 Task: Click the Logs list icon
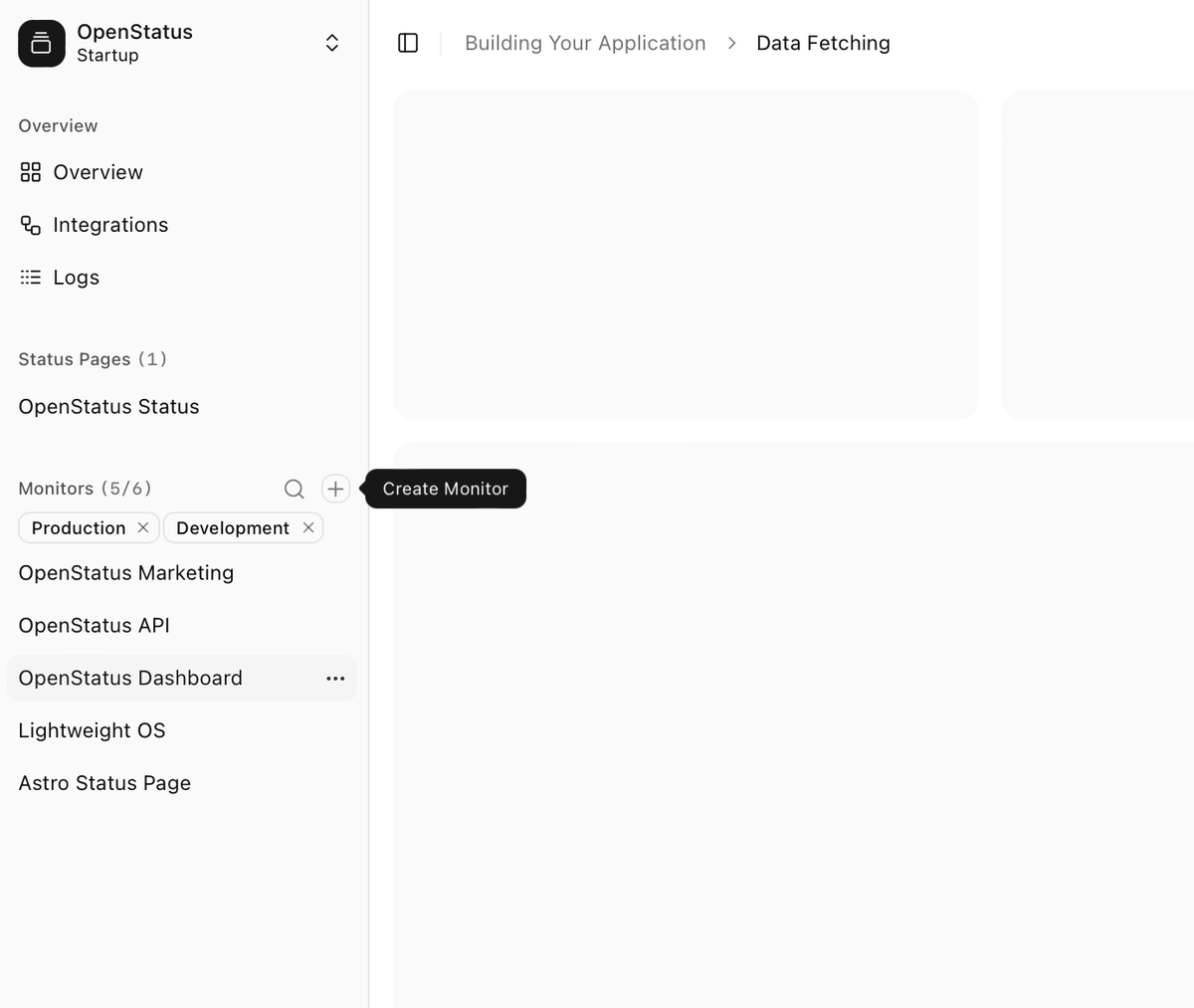tap(31, 278)
